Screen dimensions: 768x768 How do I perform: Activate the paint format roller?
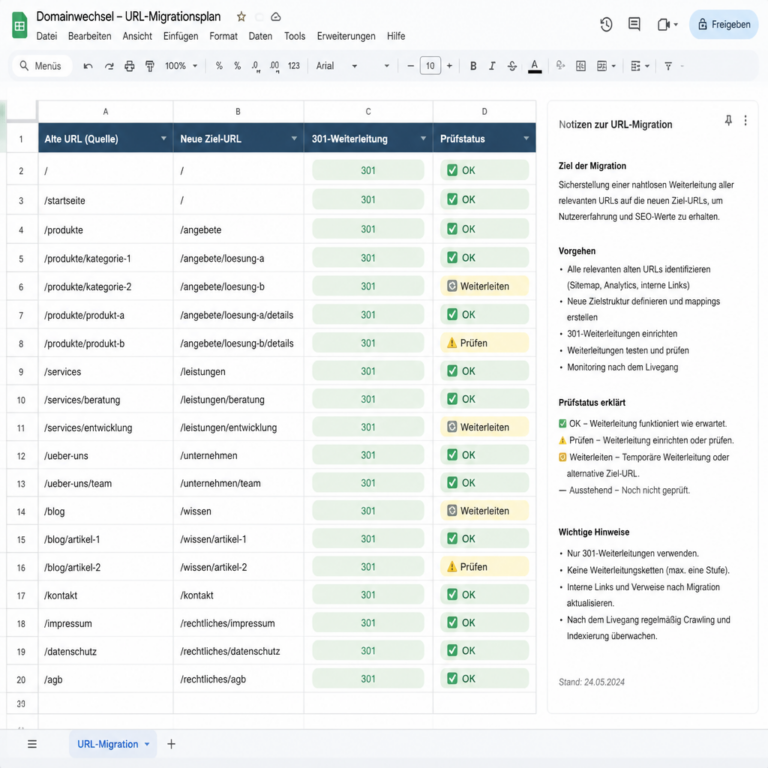150,66
